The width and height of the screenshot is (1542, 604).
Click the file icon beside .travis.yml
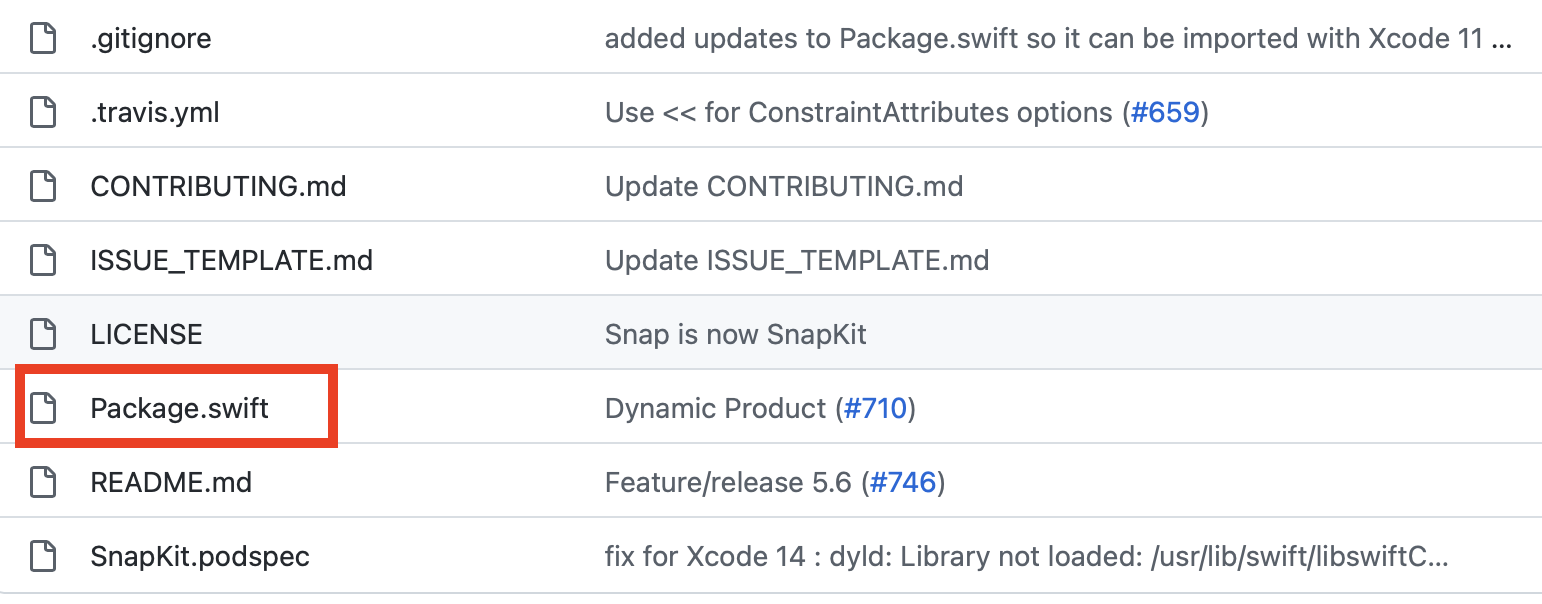(42, 113)
